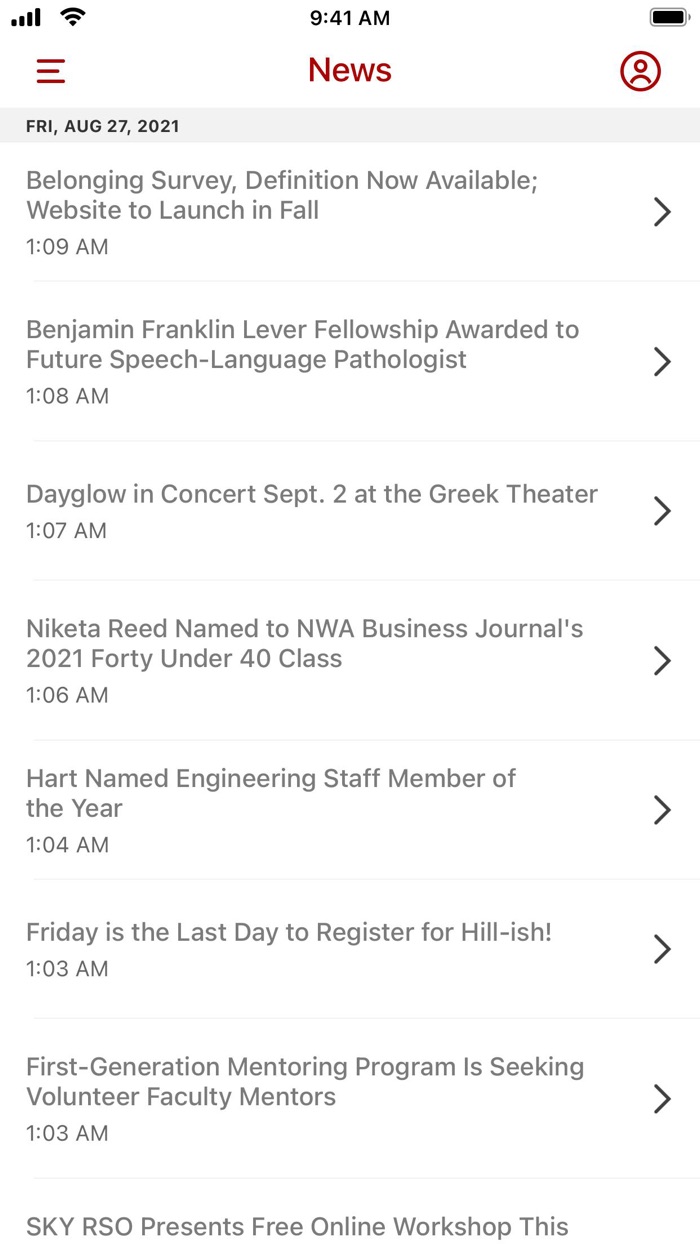The height and width of the screenshot is (1244, 700).
Task: Tap the 9:41 AM clock in the status bar
Action: [x=350, y=17]
